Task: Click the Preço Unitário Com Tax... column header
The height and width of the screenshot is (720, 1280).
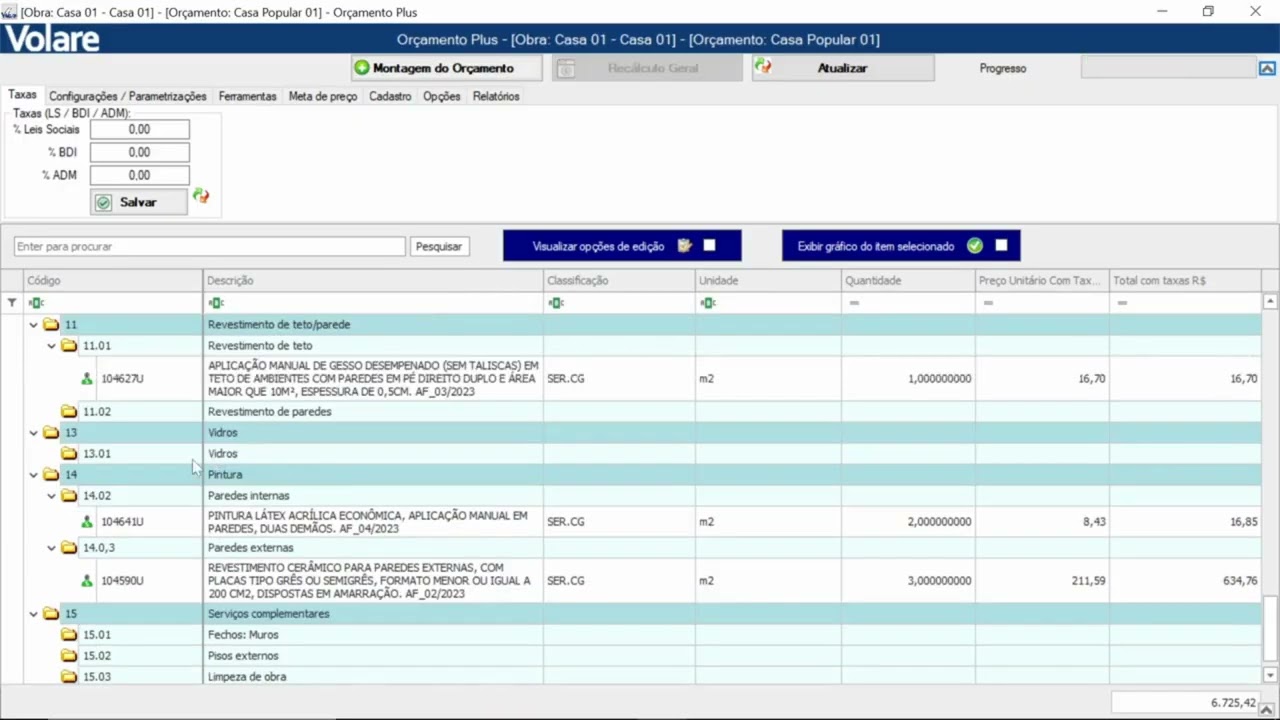Action: [x=1042, y=280]
